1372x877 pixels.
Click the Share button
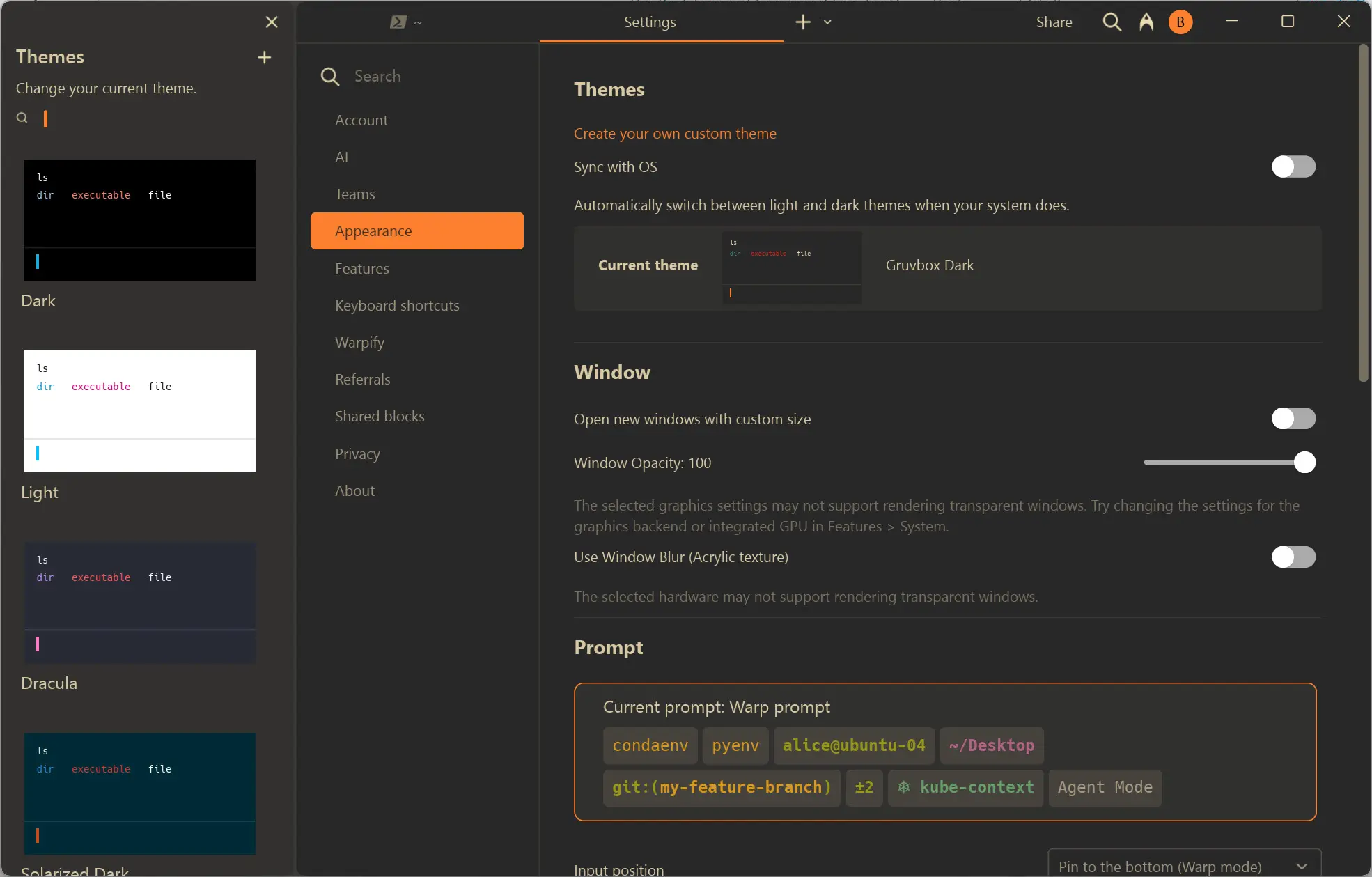click(x=1053, y=22)
